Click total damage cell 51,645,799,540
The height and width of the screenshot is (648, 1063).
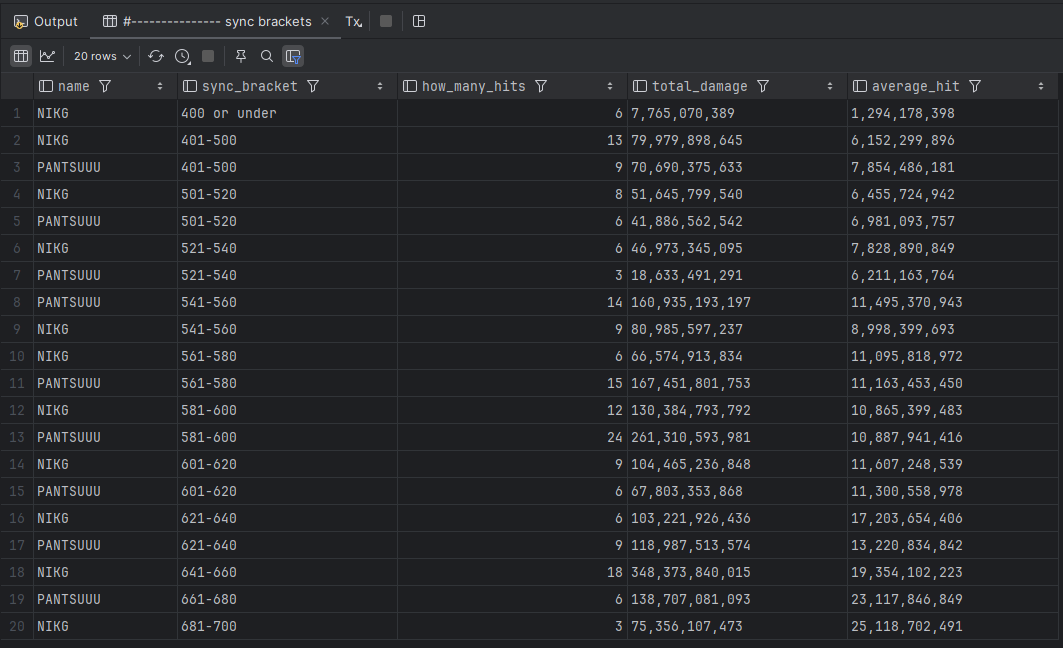[x=737, y=195]
